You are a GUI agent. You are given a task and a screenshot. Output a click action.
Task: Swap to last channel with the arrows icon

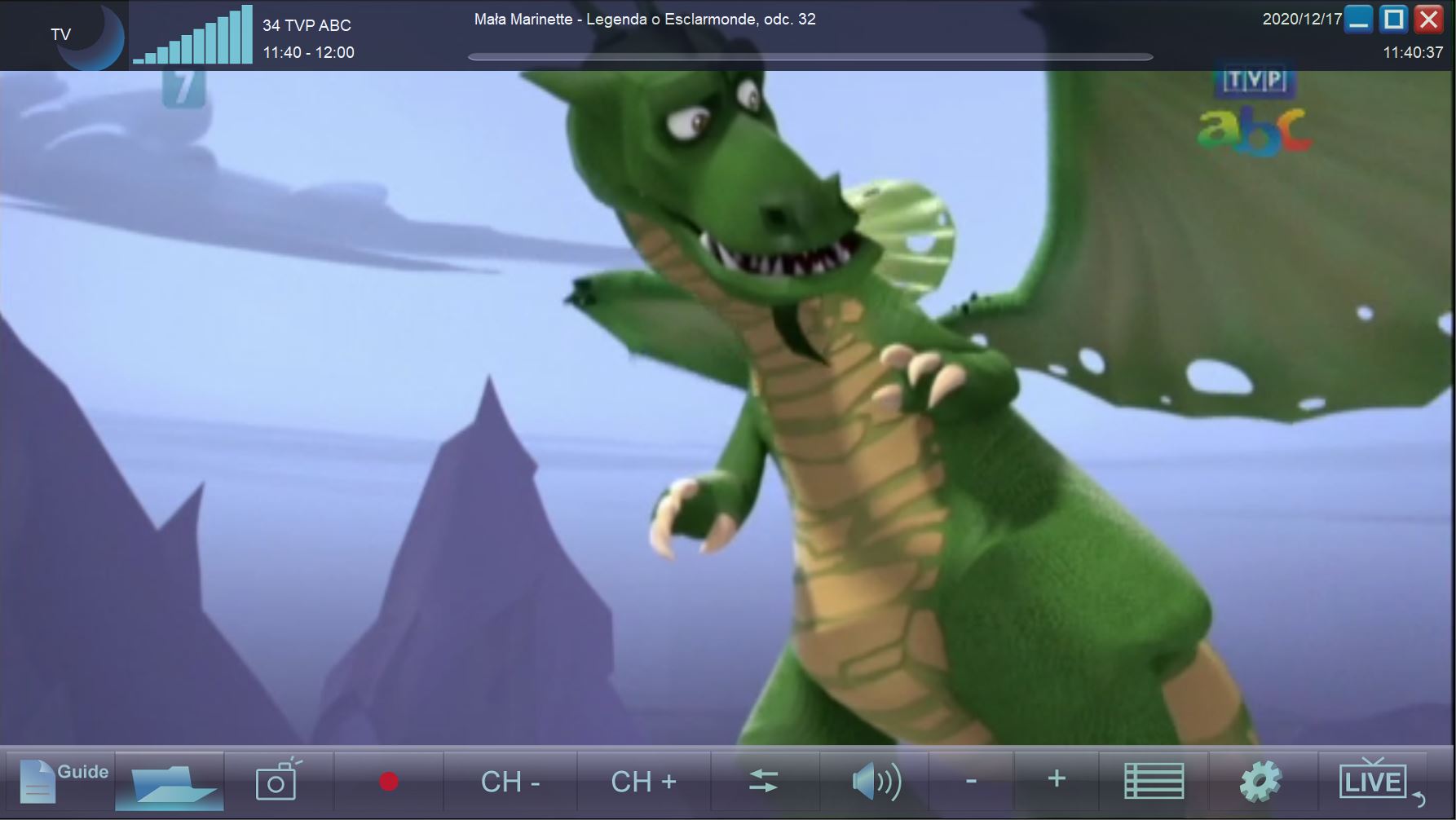pyautogui.click(x=764, y=781)
